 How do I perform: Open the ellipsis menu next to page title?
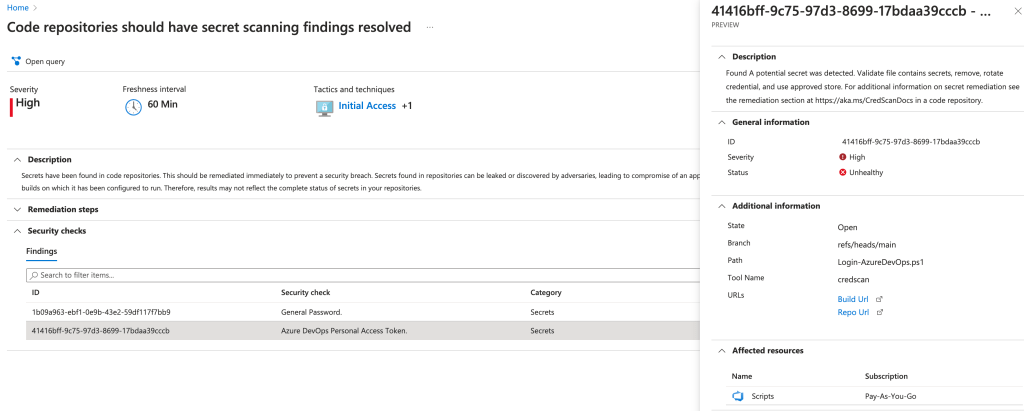point(430,27)
